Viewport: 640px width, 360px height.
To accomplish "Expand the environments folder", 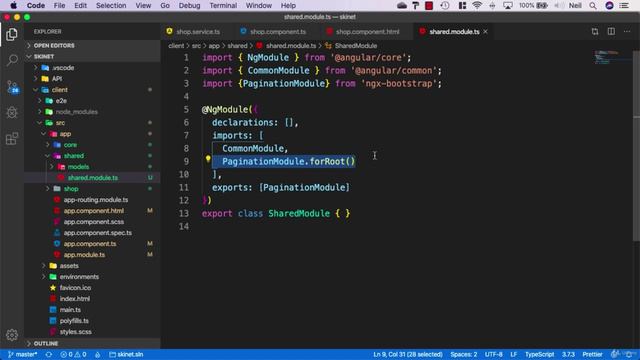I will pos(92,276).
